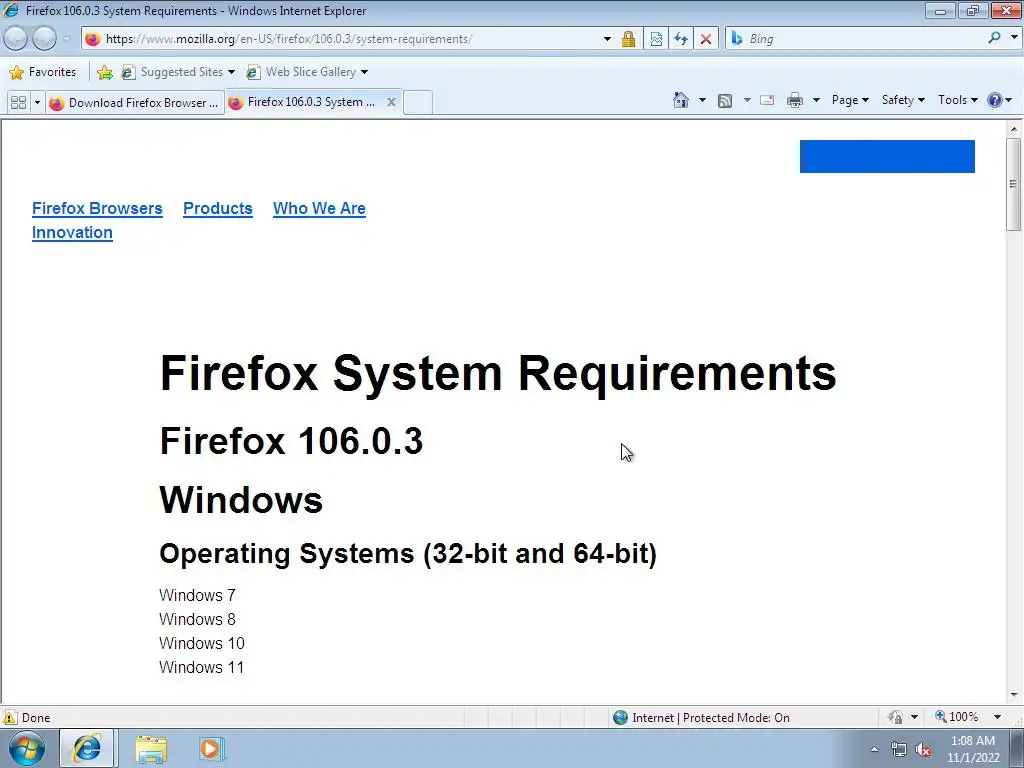Click the network tray icon

[x=899, y=750]
